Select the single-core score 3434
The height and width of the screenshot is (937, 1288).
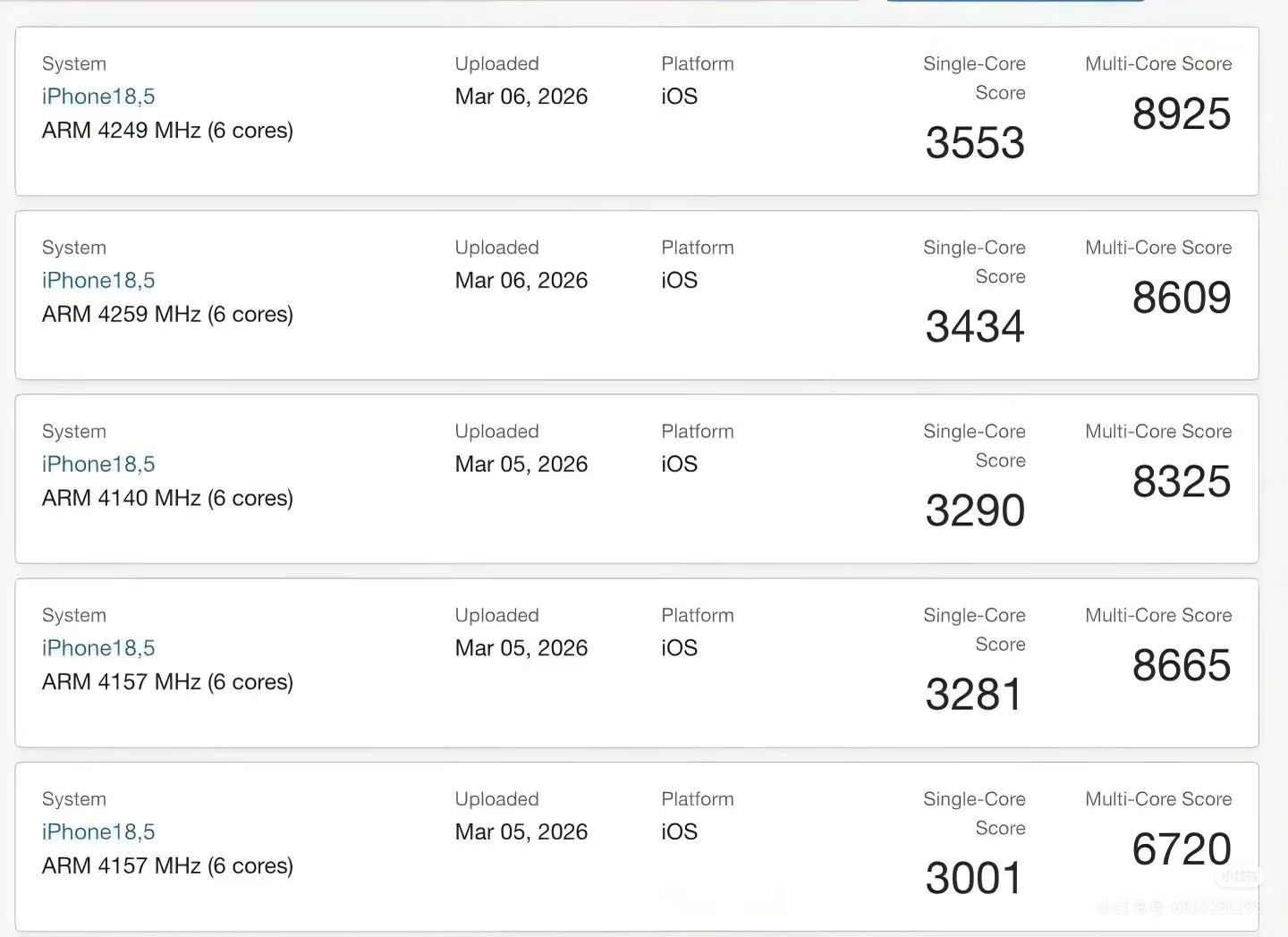point(975,327)
